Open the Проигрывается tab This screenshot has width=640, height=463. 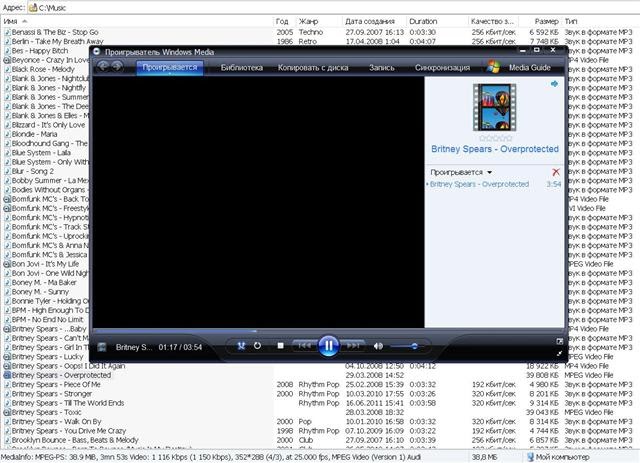tap(170, 67)
